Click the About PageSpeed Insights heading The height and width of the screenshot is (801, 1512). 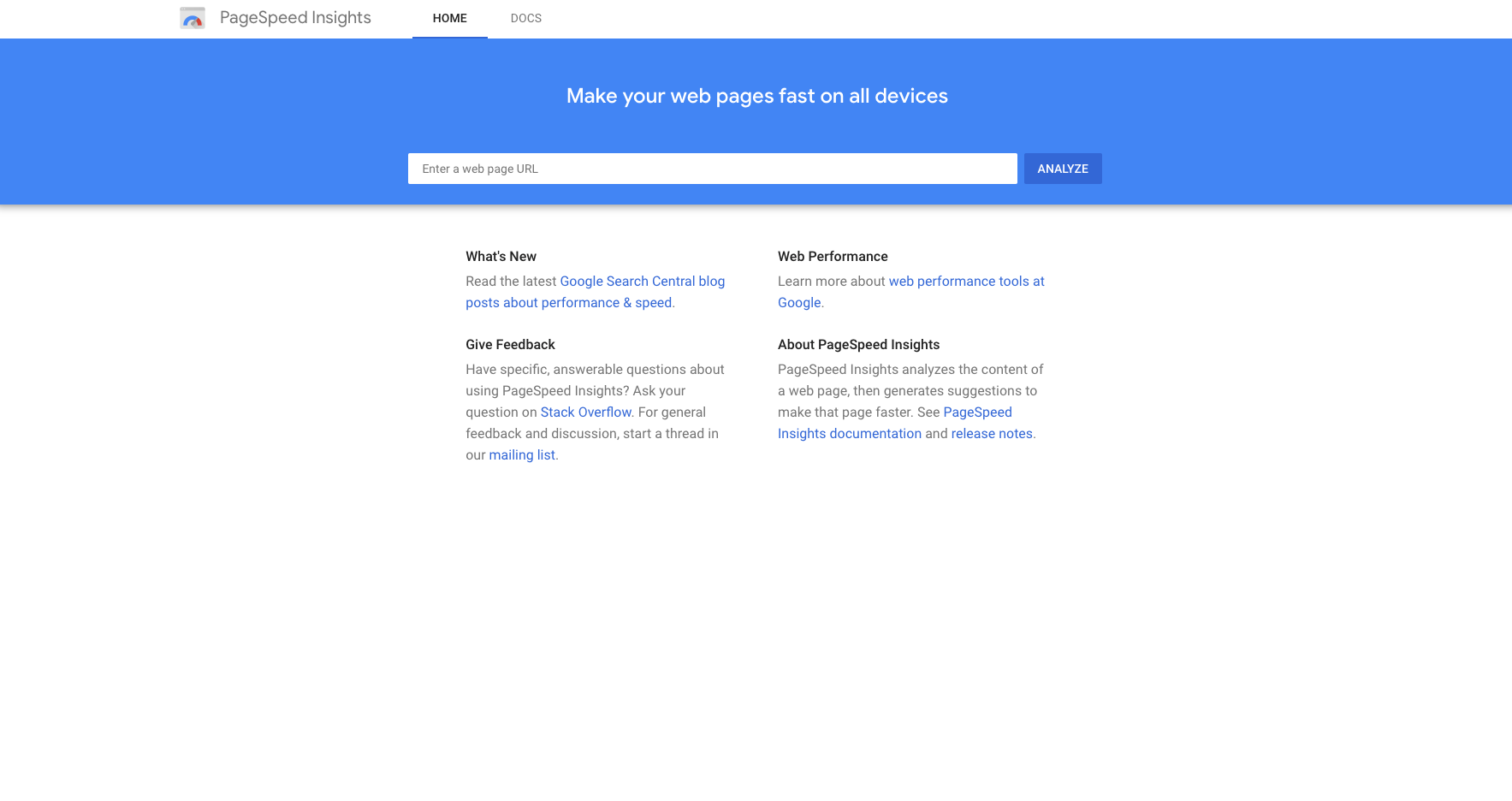pos(858,345)
